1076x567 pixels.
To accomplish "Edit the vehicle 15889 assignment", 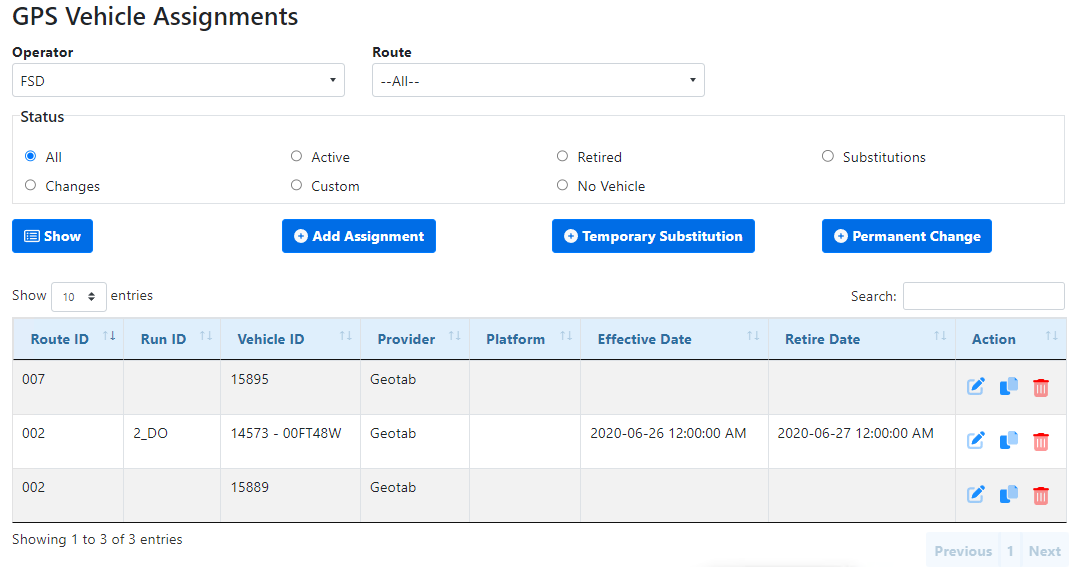I will coord(976,494).
